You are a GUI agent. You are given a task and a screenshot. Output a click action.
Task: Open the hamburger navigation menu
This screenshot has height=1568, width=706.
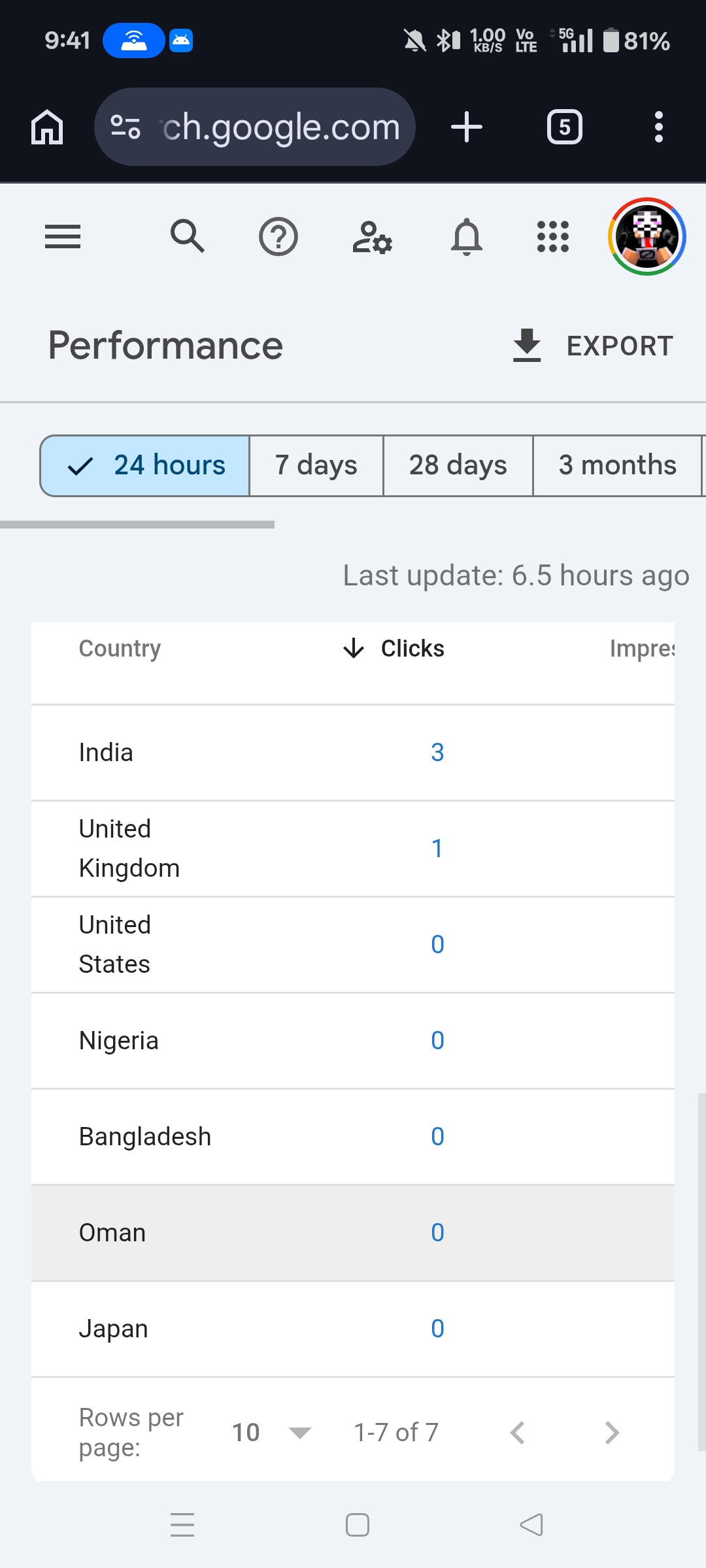point(63,237)
